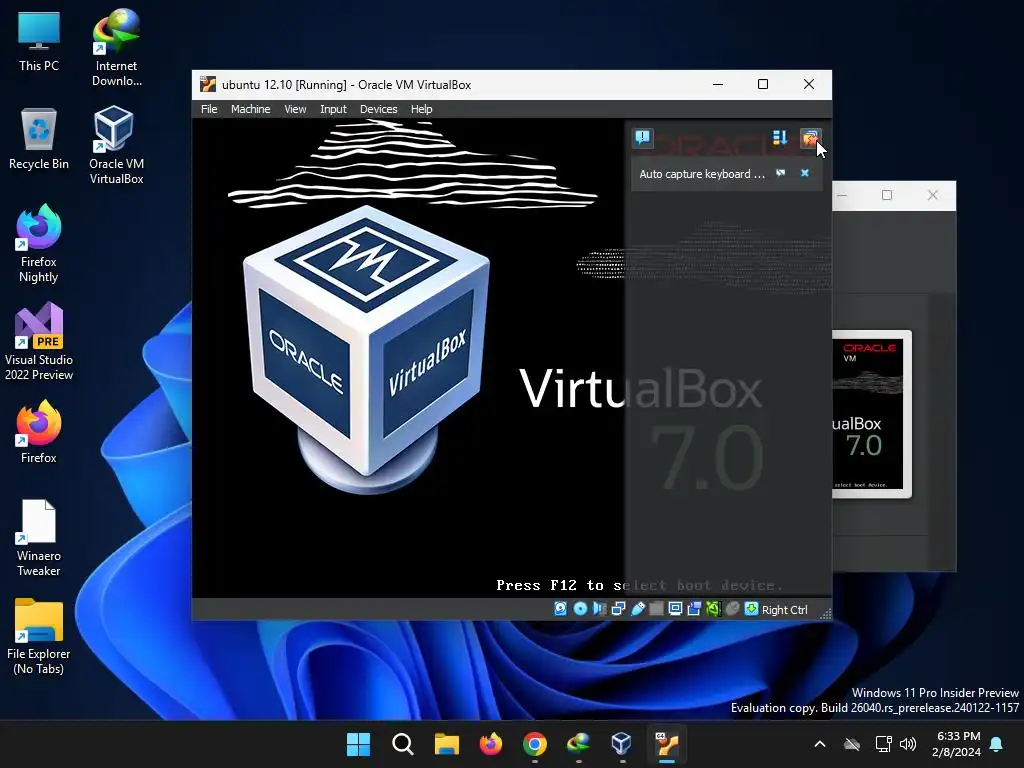Click the green CPU virtualization status icon
This screenshot has width=1024, height=768.
[x=713, y=609]
